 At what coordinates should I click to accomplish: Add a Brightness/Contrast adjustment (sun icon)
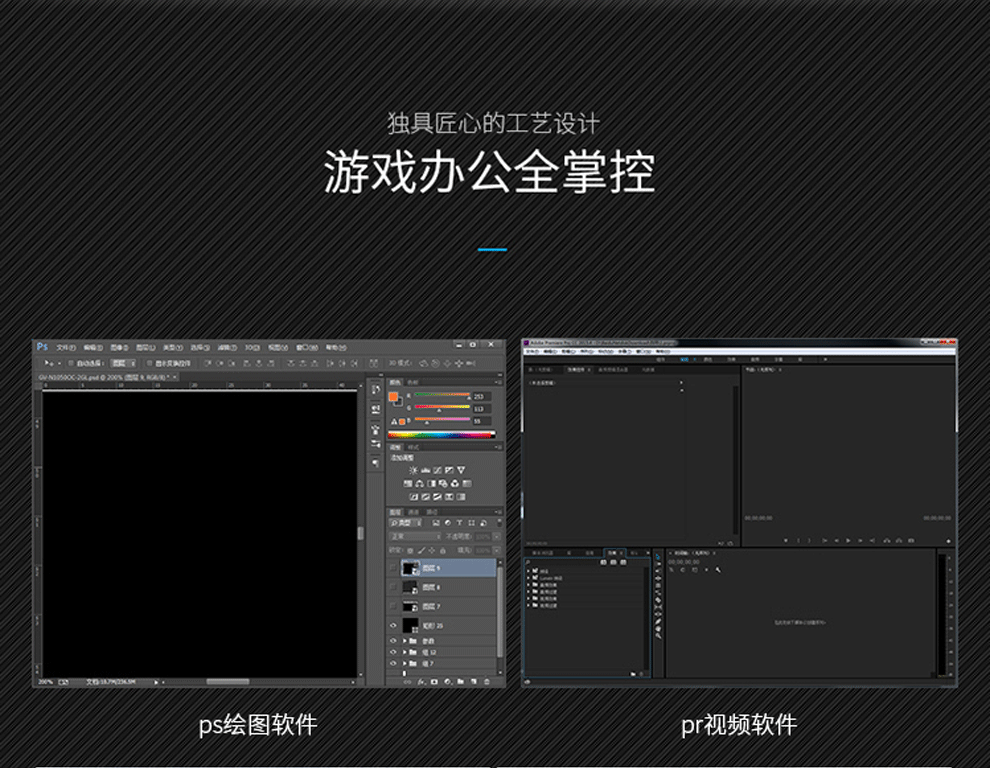(x=413, y=471)
